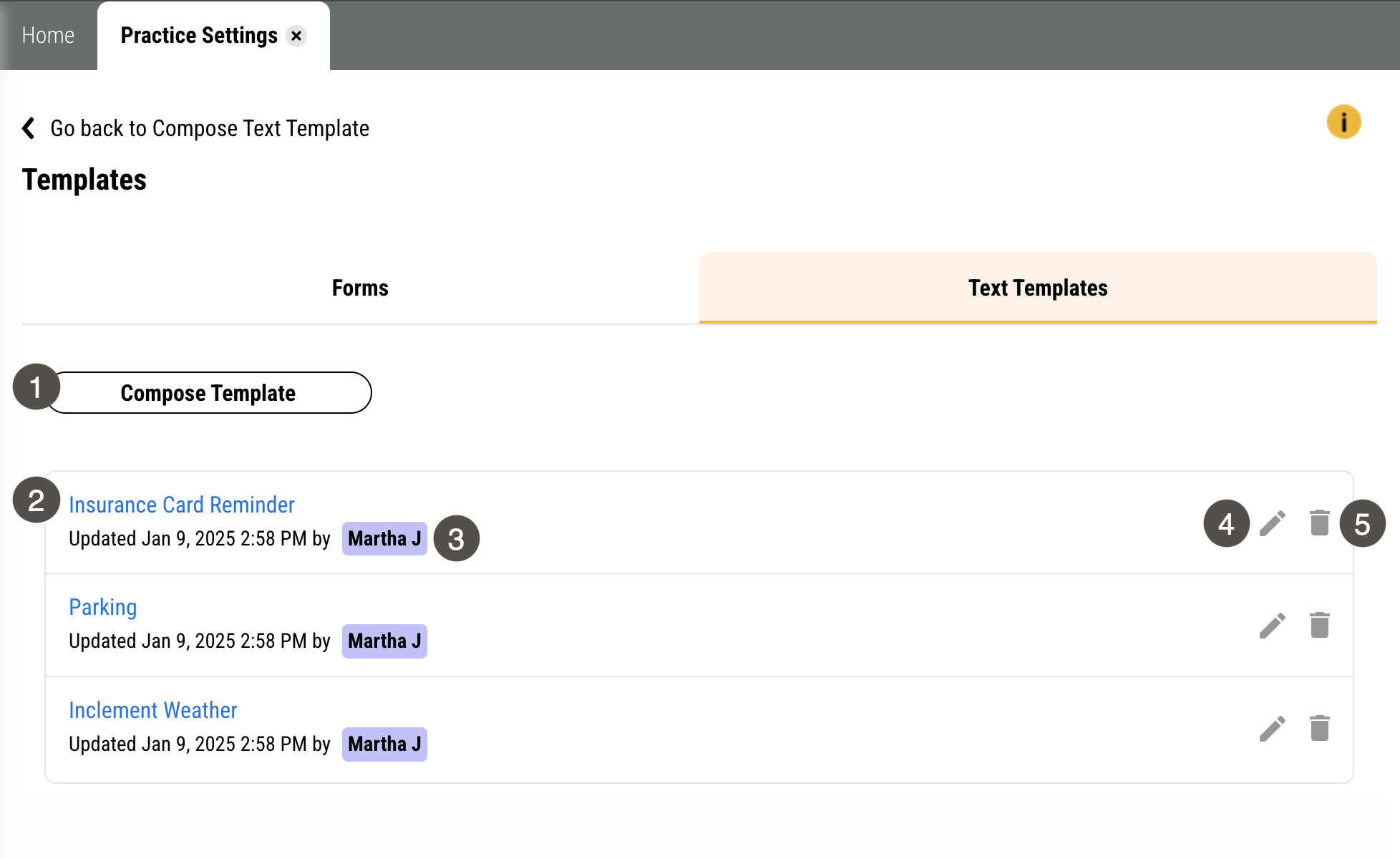Click the yellow info icon
The width and height of the screenshot is (1400, 859).
pyautogui.click(x=1343, y=122)
